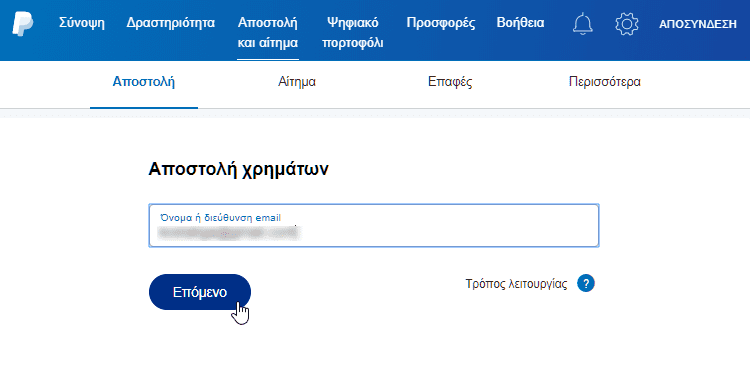Image resolution: width=750 pixels, height=368 pixels.
Task: Click the Επόμενο button
Action: (200, 292)
